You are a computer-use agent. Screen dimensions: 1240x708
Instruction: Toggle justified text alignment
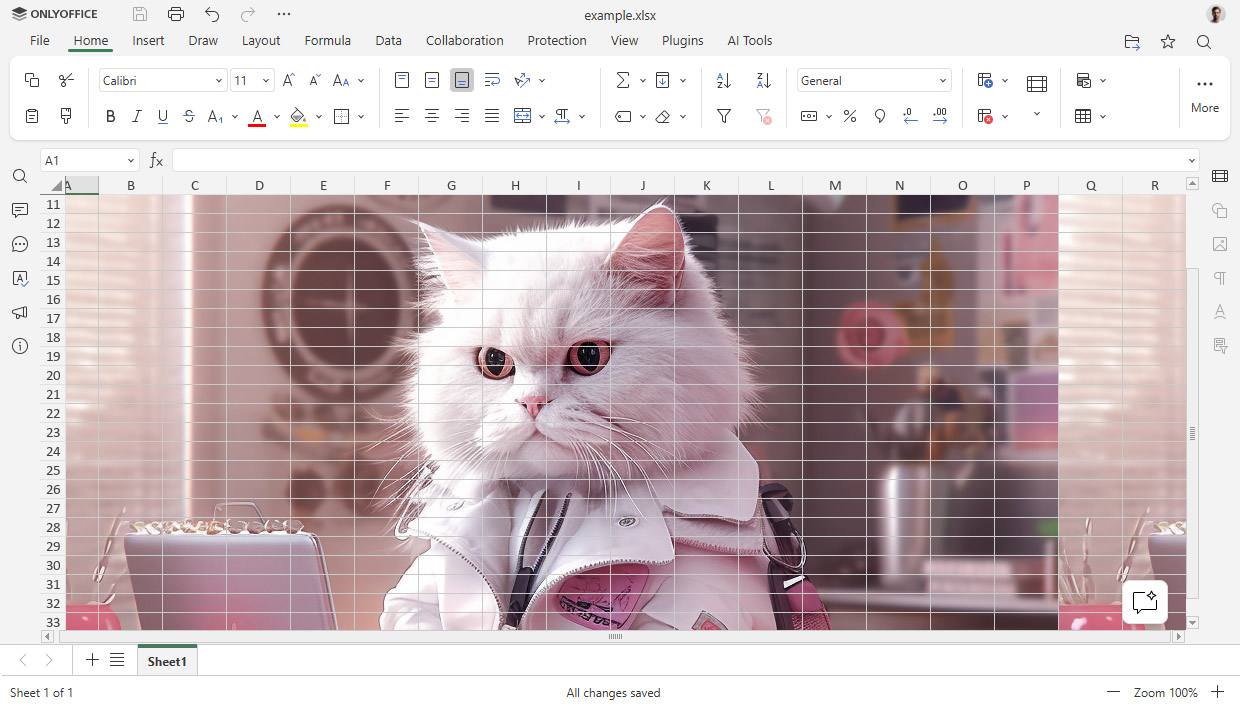click(492, 116)
